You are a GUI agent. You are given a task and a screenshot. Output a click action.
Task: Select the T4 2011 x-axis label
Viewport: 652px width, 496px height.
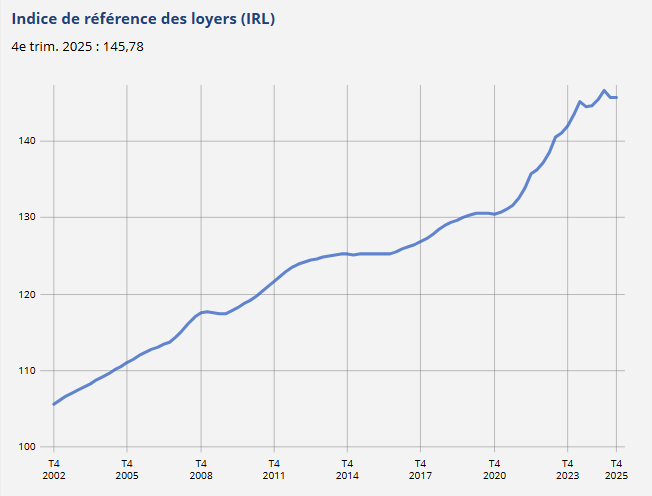pyautogui.click(x=274, y=470)
